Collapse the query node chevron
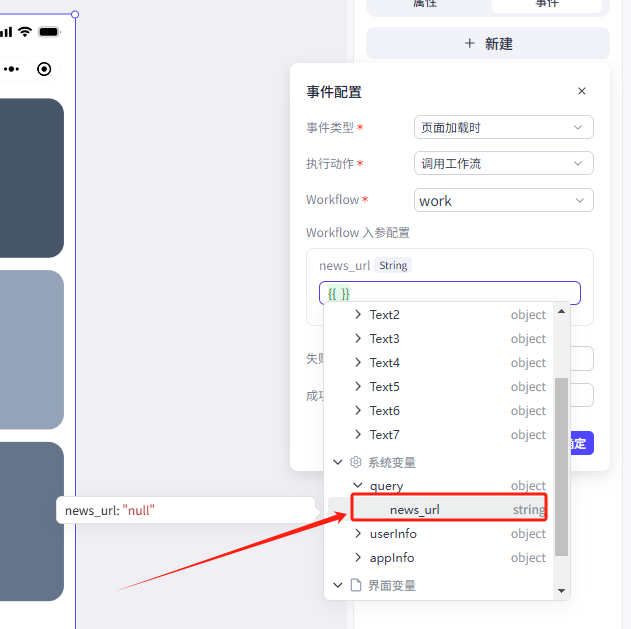This screenshot has width=631, height=629. pyautogui.click(x=359, y=486)
